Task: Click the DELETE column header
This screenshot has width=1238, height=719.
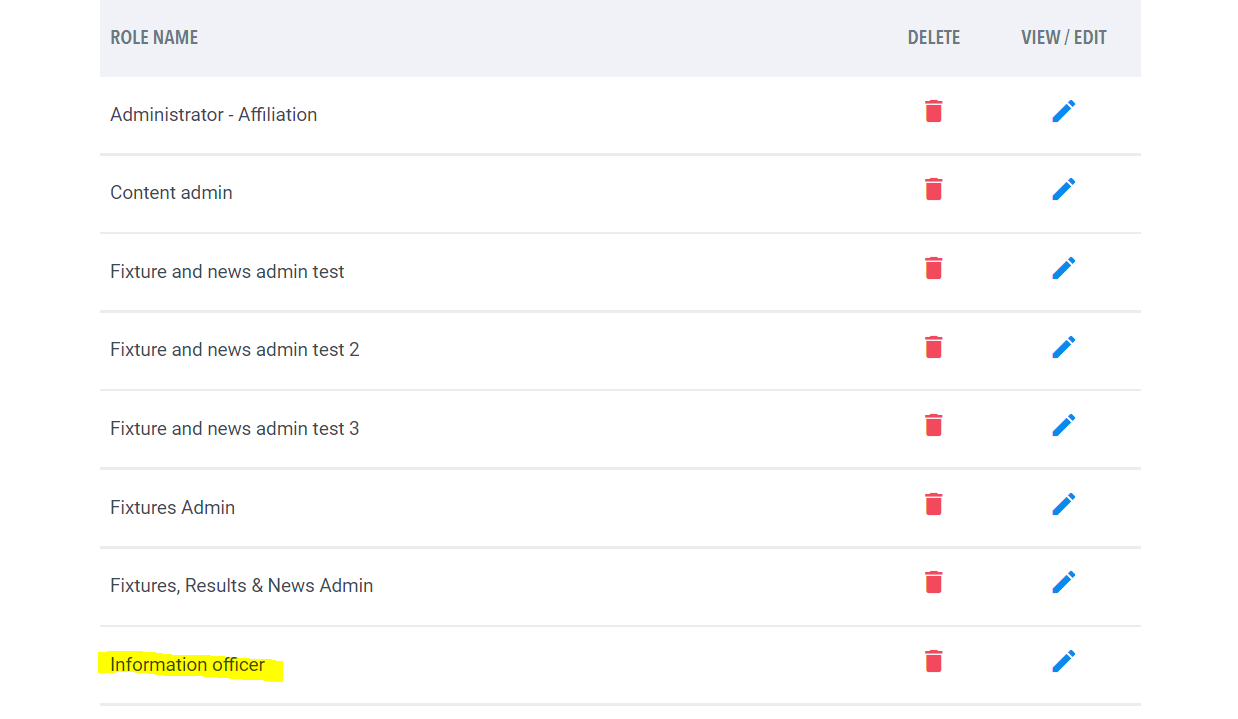Action: click(934, 38)
